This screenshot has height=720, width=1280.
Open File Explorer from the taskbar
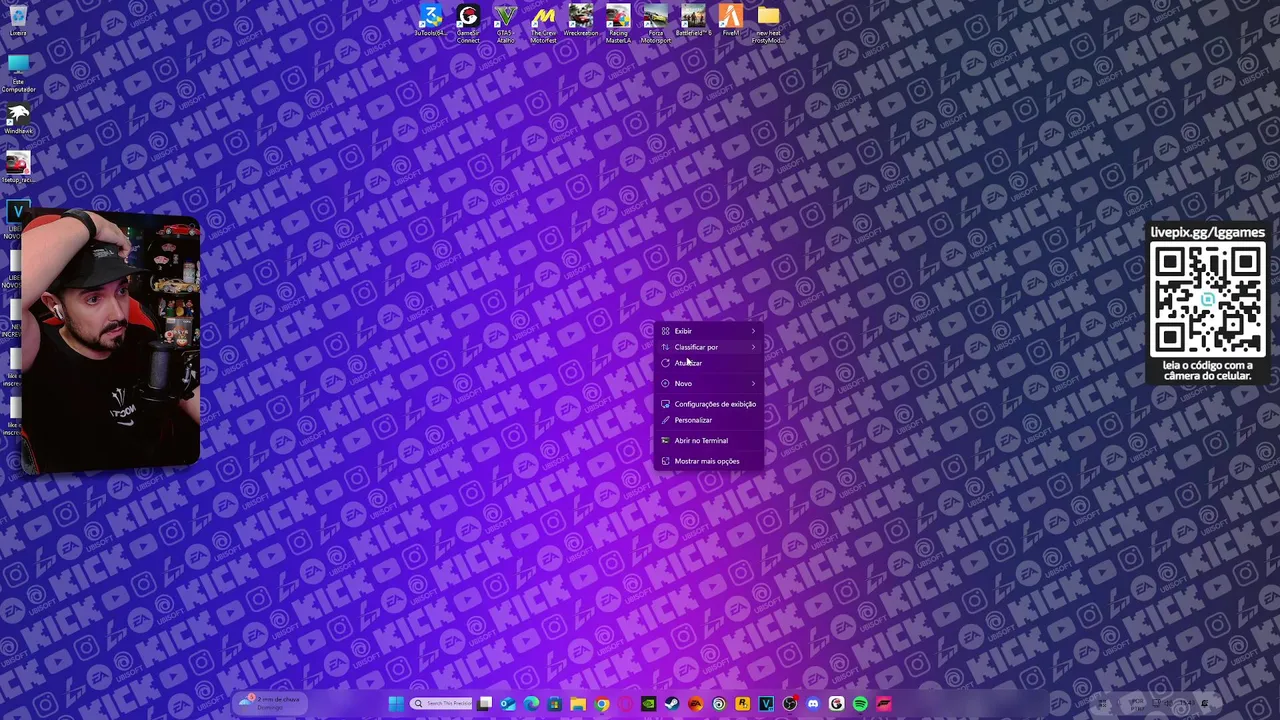click(578, 704)
